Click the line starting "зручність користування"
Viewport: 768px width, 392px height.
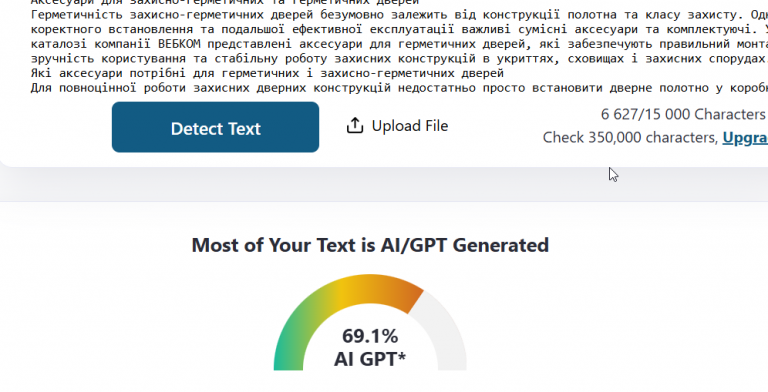click(x=399, y=59)
